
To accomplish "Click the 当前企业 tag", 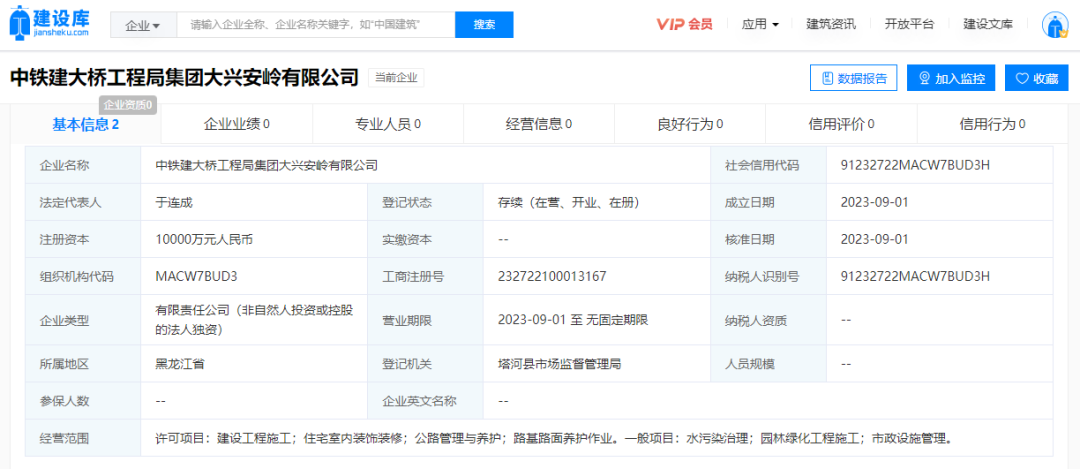I will coord(396,78).
